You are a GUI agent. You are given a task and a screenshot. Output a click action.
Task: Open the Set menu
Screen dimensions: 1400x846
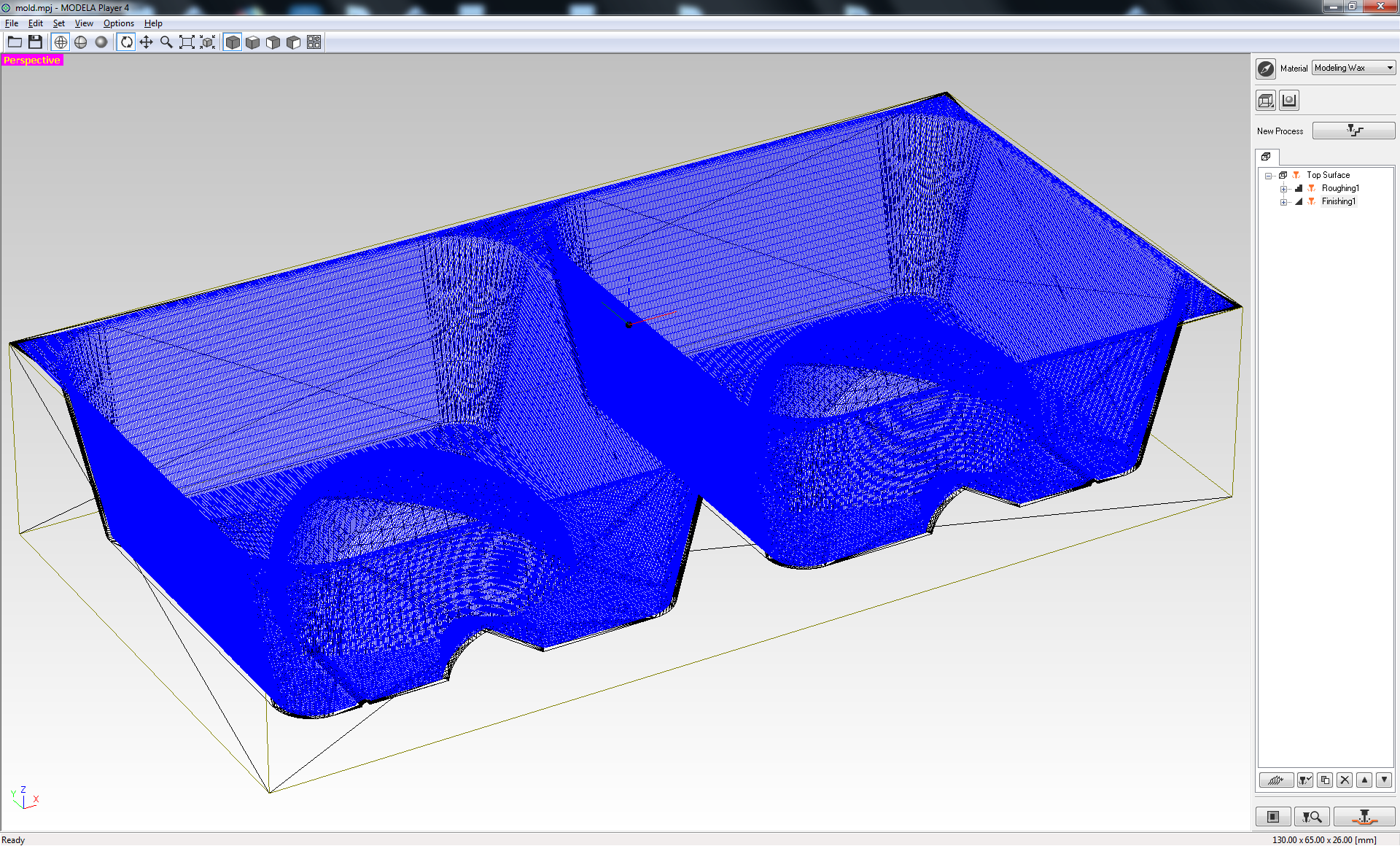pyautogui.click(x=58, y=23)
